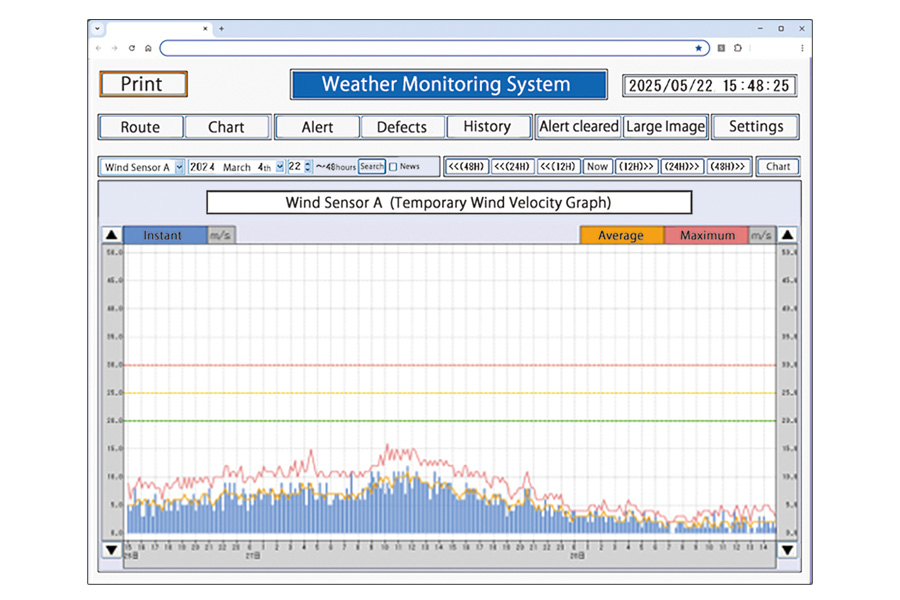The image size is (900, 600).
Task: Click the Alert cleared button
Action: [x=579, y=127]
